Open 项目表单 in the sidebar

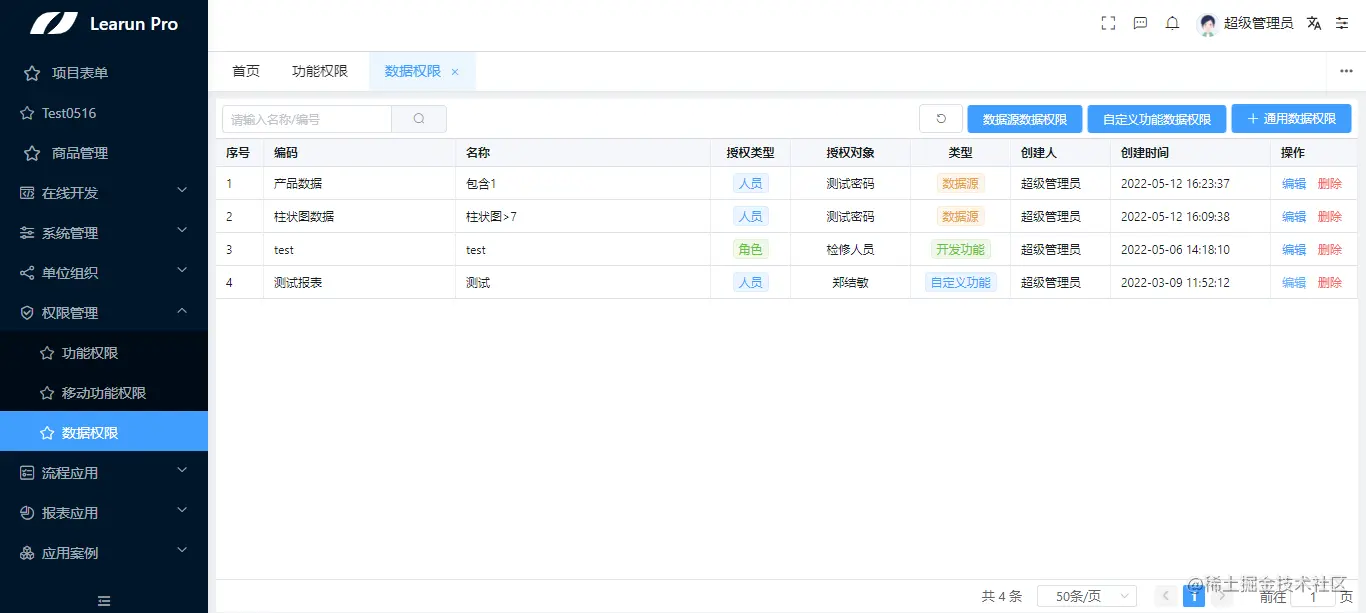click(104, 73)
